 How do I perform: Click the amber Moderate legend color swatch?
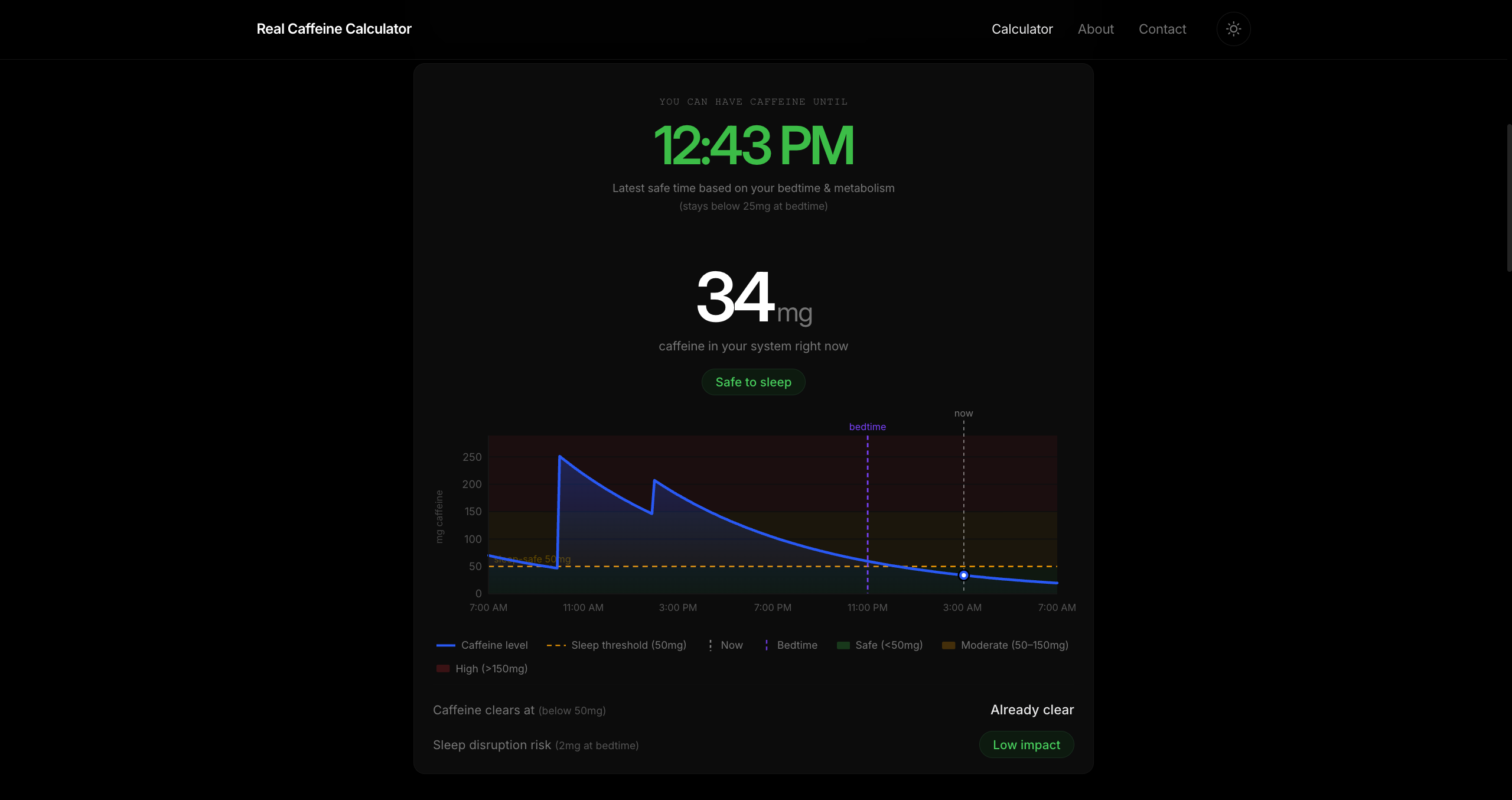coord(948,645)
